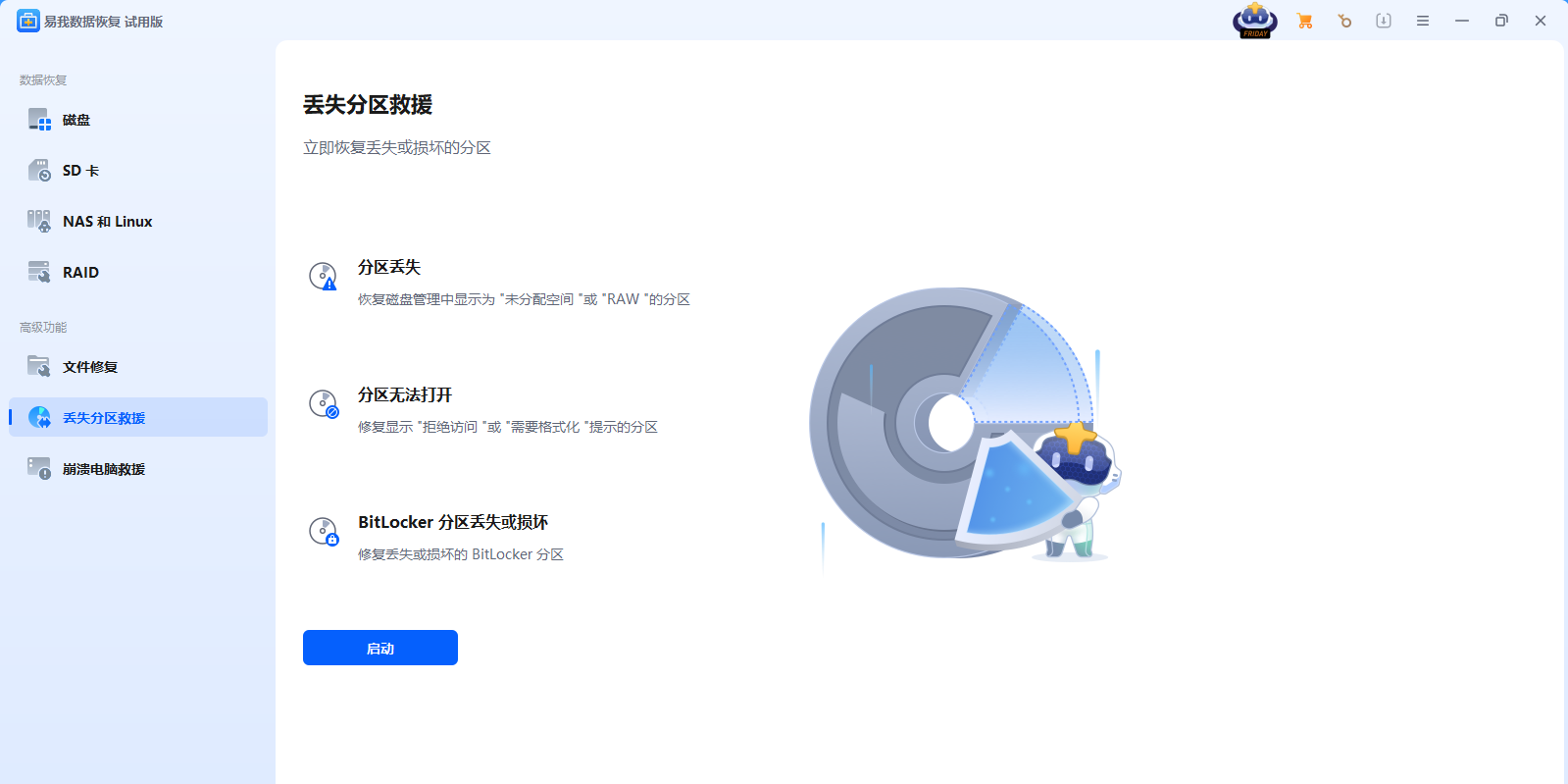This screenshot has width=1568, height=784.
Task: Restore down the application window
Action: tap(1501, 21)
